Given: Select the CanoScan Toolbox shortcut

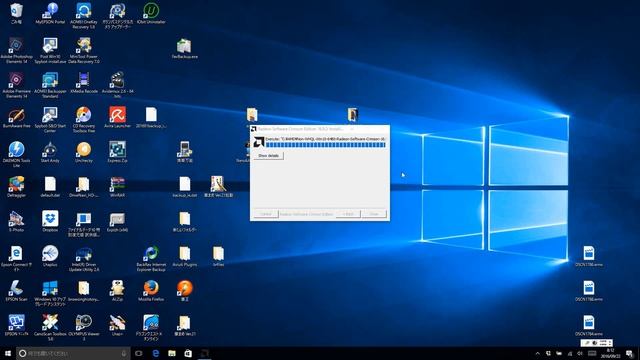Looking at the screenshot, I should [x=50, y=328].
